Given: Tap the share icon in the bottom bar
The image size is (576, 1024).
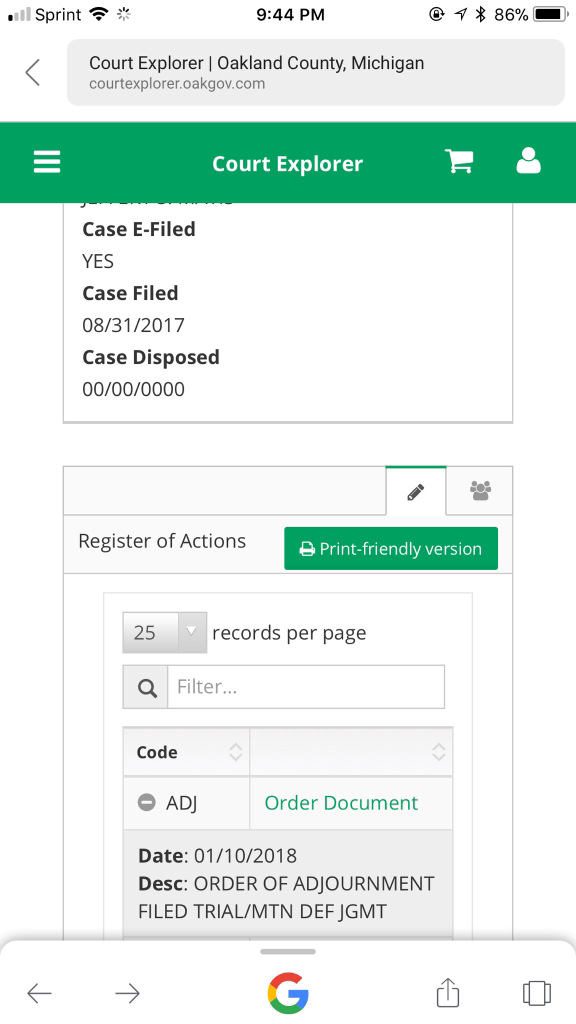Looking at the screenshot, I should tap(448, 993).
